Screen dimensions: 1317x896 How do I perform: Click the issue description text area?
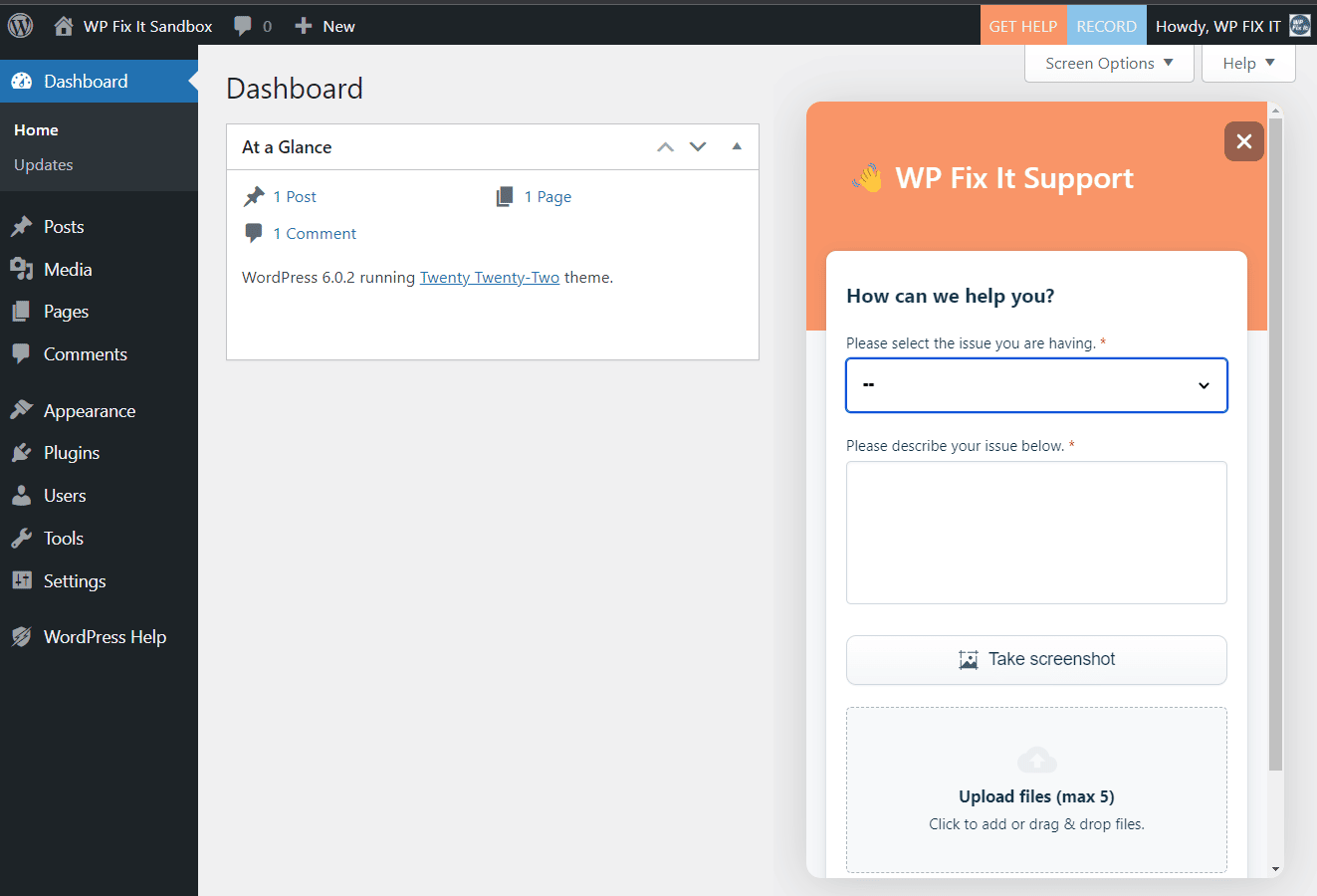click(1036, 533)
